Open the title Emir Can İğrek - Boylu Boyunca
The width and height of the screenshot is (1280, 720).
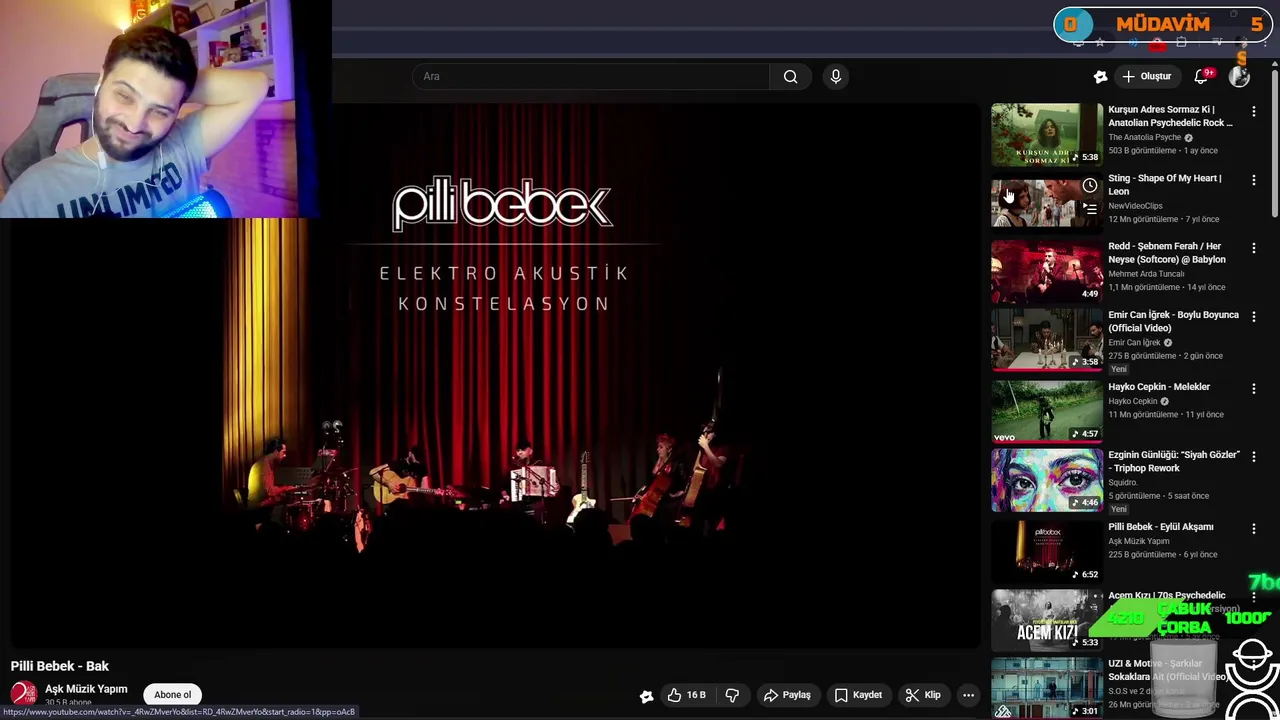1173,321
